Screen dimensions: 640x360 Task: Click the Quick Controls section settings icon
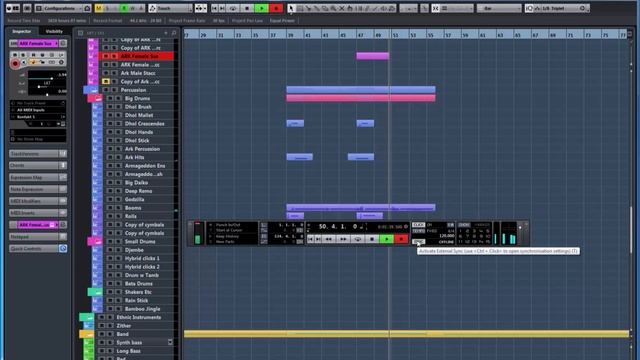click(x=63, y=248)
